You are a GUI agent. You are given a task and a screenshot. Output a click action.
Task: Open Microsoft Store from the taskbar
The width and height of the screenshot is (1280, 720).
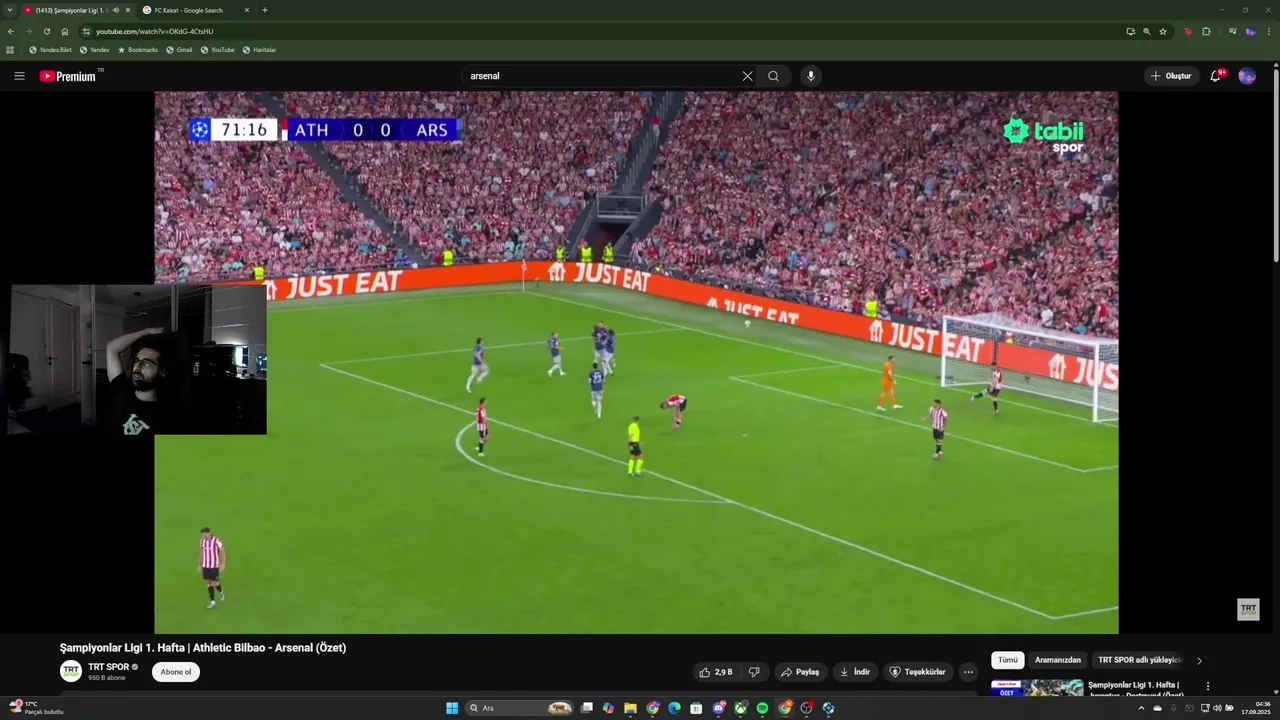(696, 708)
